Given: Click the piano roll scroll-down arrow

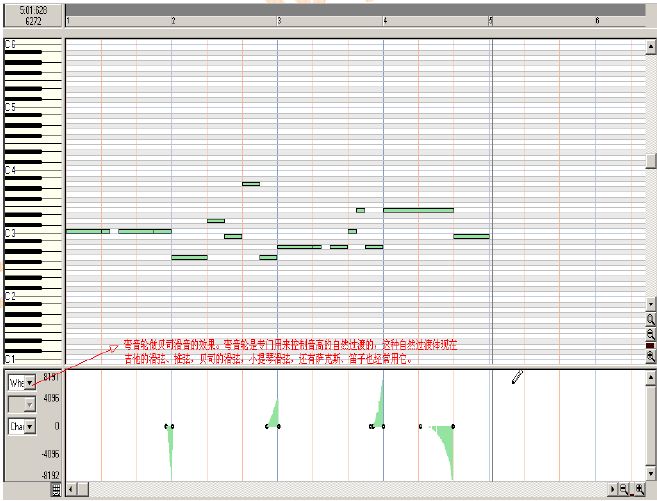Looking at the screenshot, I should [x=650, y=304].
